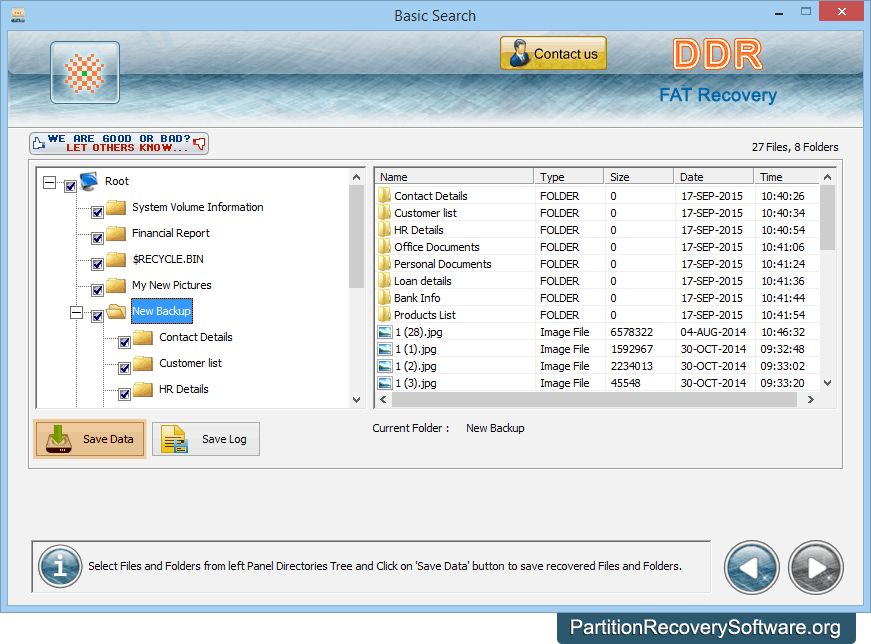Click the Root computer icon
The width and height of the screenshot is (871, 644).
coord(89,181)
